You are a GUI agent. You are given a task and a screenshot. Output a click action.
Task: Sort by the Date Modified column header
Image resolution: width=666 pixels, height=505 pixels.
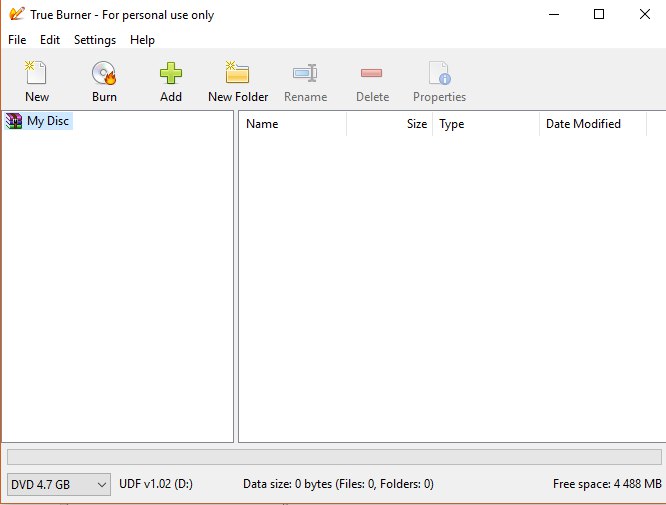[593, 124]
